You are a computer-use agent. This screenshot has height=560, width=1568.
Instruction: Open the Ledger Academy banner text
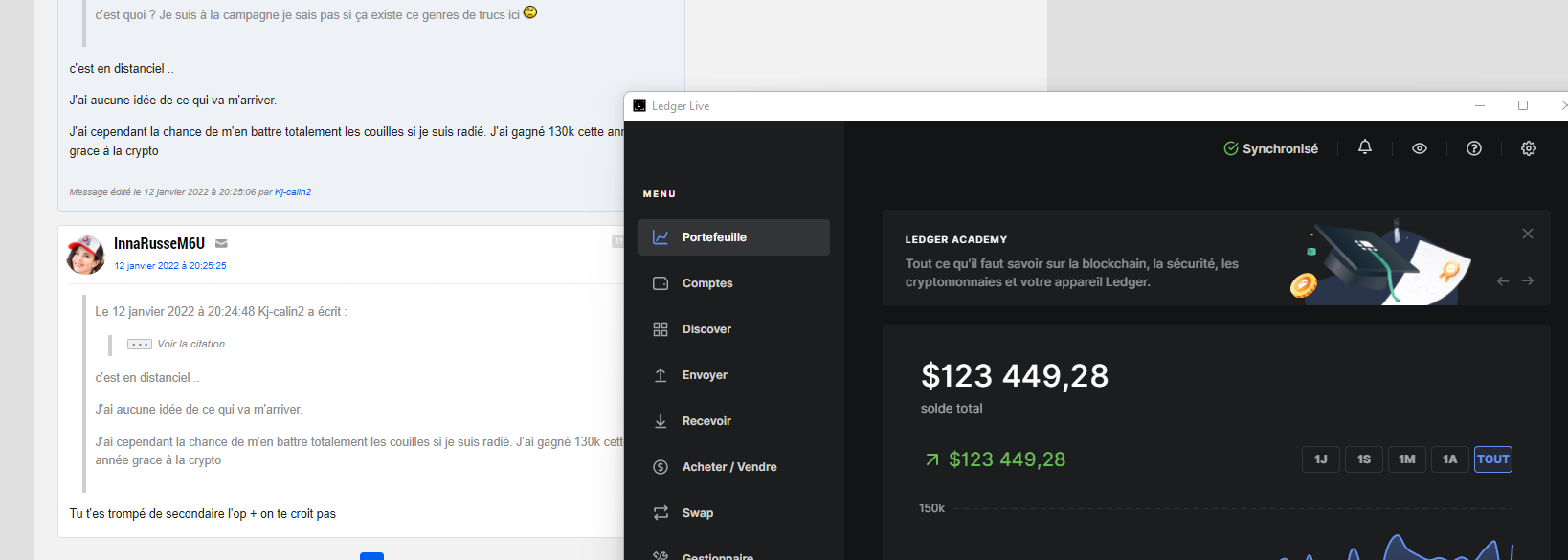1072,273
